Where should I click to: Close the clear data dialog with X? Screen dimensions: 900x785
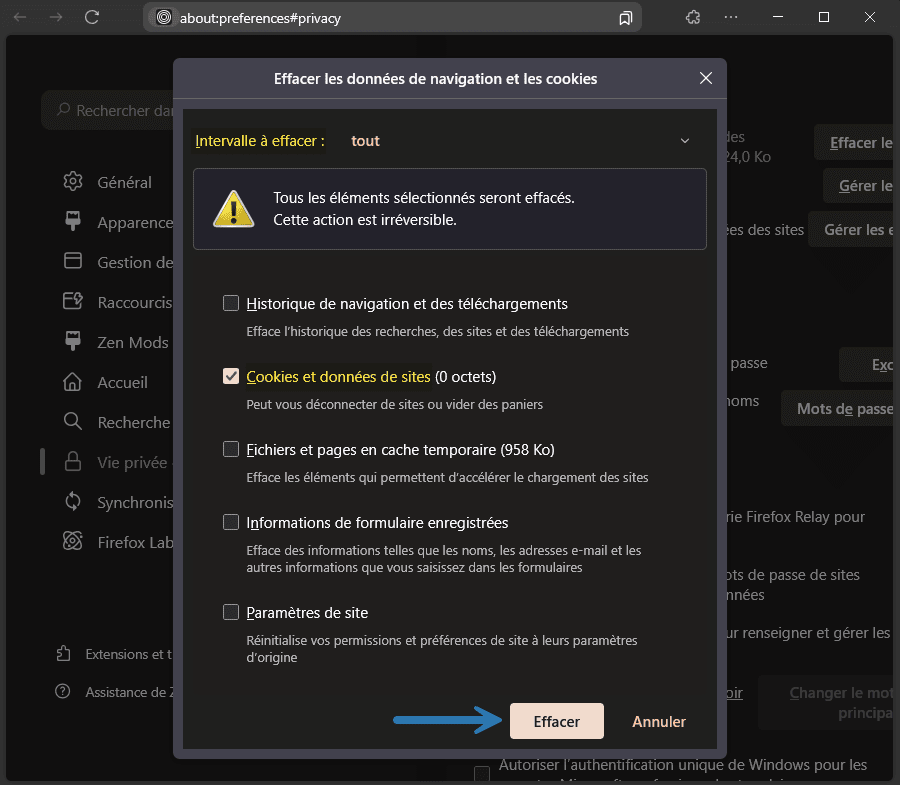705,78
